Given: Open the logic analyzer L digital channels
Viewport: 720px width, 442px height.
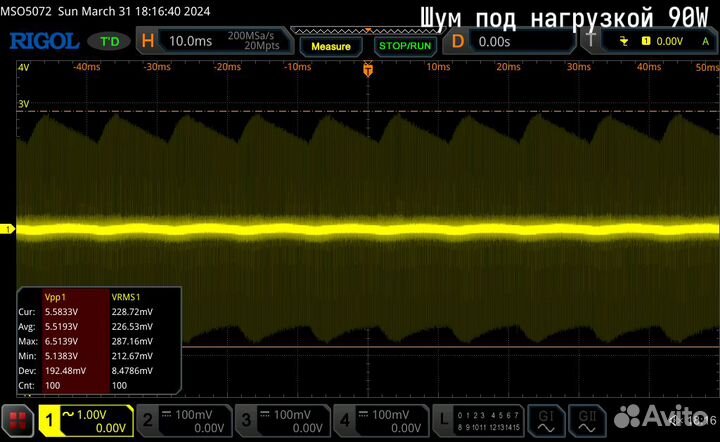Looking at the screenshot, I should pyautogui.click(x=443, y=419).
